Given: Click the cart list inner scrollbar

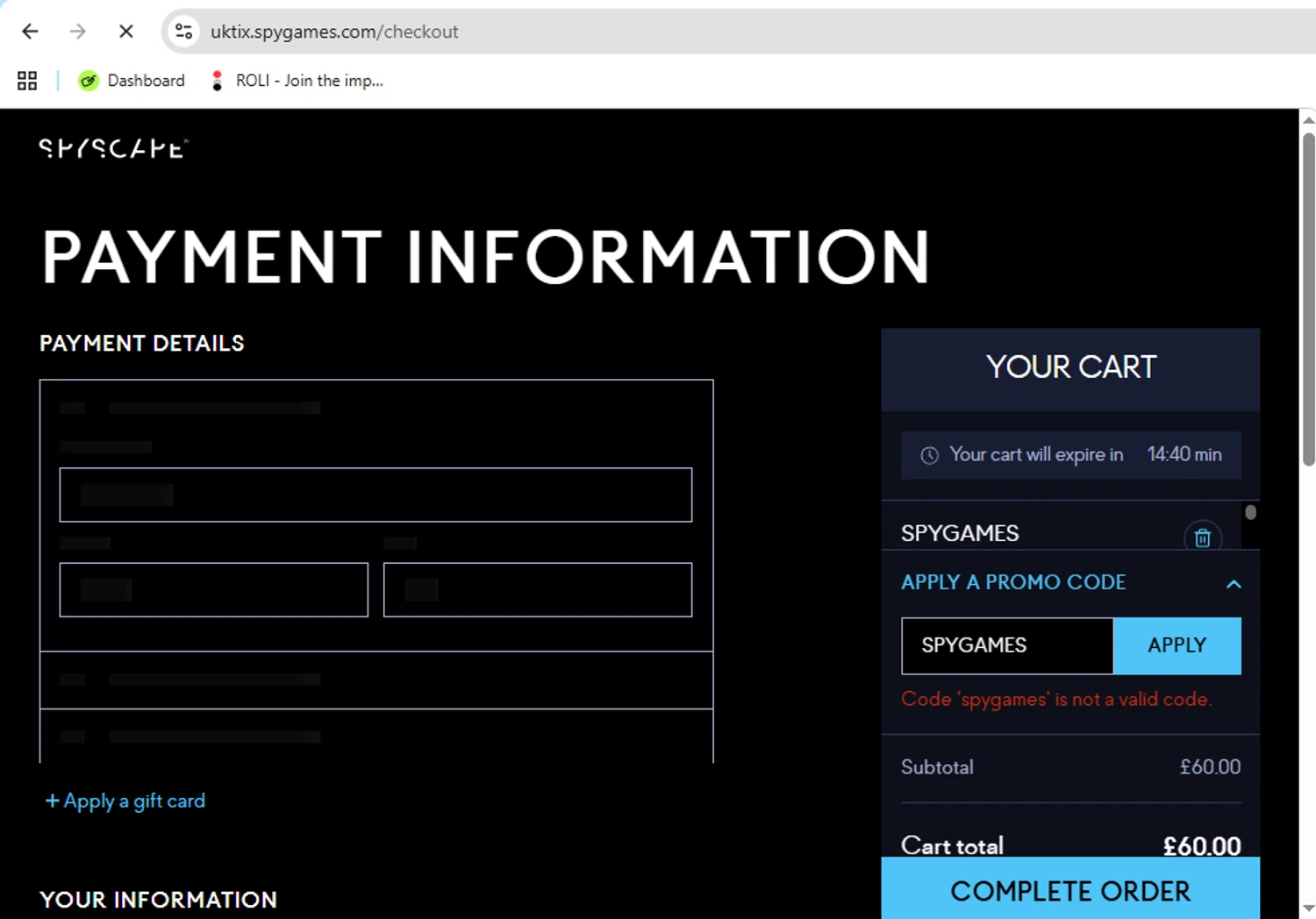Looking at the screenshot, I should coord(1251,512).
